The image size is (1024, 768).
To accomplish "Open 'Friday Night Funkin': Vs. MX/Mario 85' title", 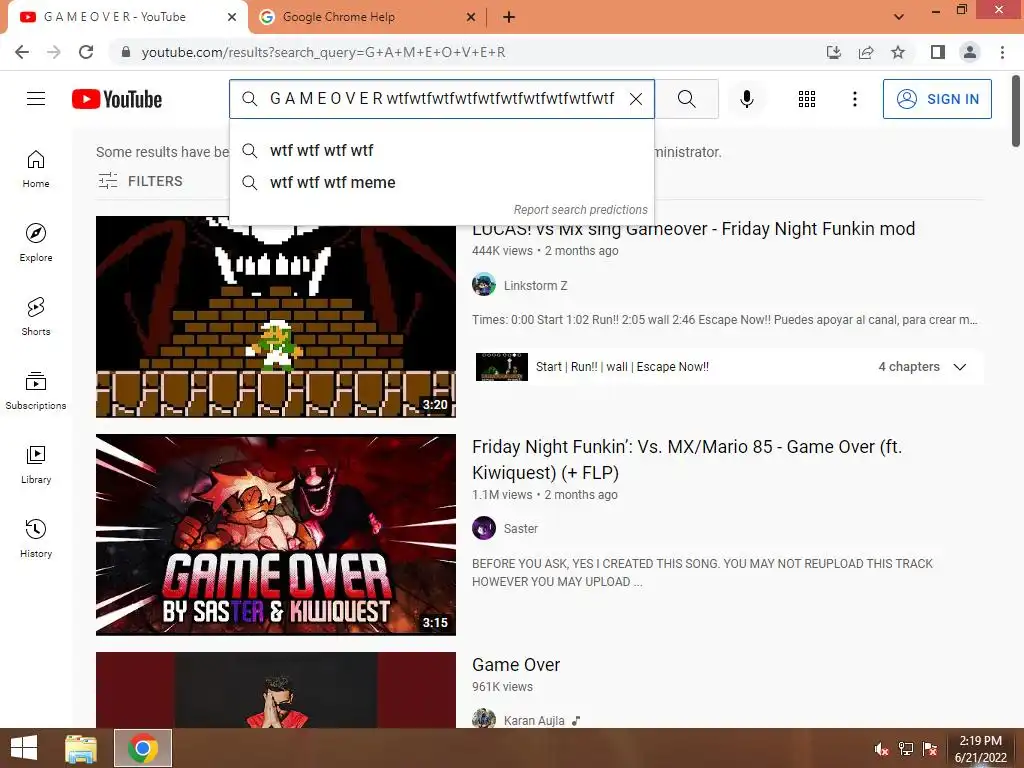I will click(687, 460).
